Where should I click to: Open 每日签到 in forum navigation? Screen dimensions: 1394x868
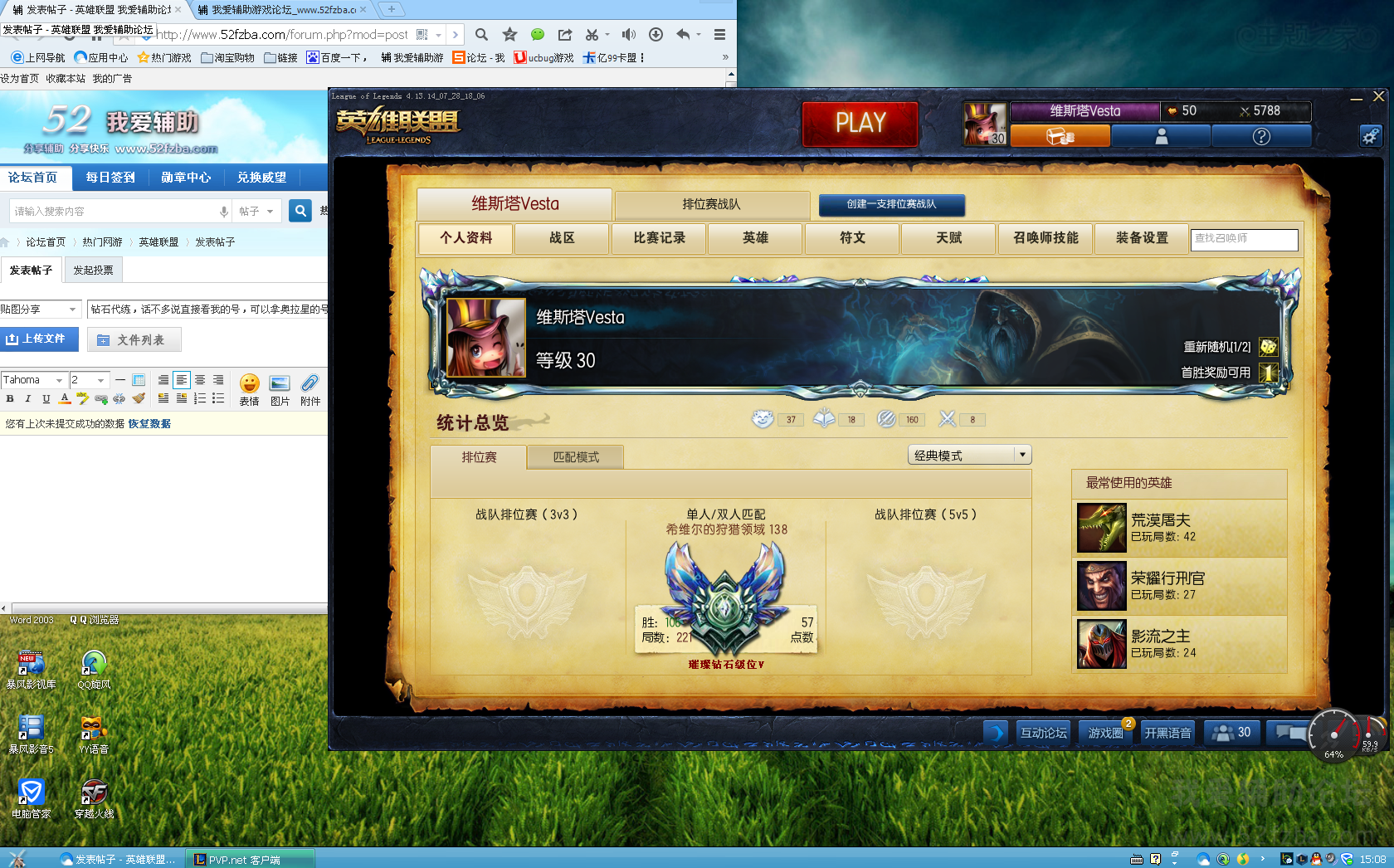pos(110,178)
